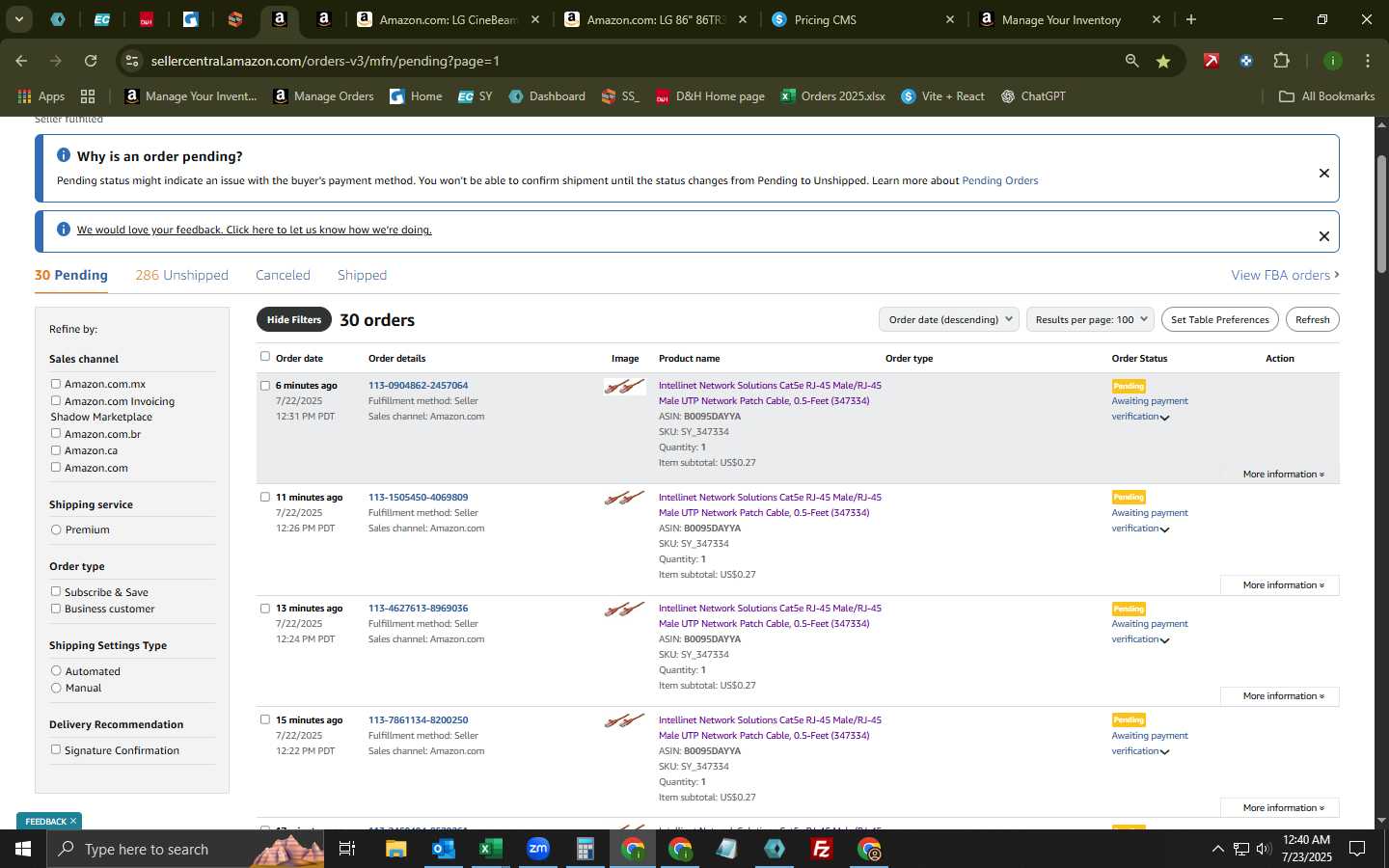Open the Chrome profile avatar
Image resolution: width=1389 pixels, height=868 pixels.
[1333, 61]
